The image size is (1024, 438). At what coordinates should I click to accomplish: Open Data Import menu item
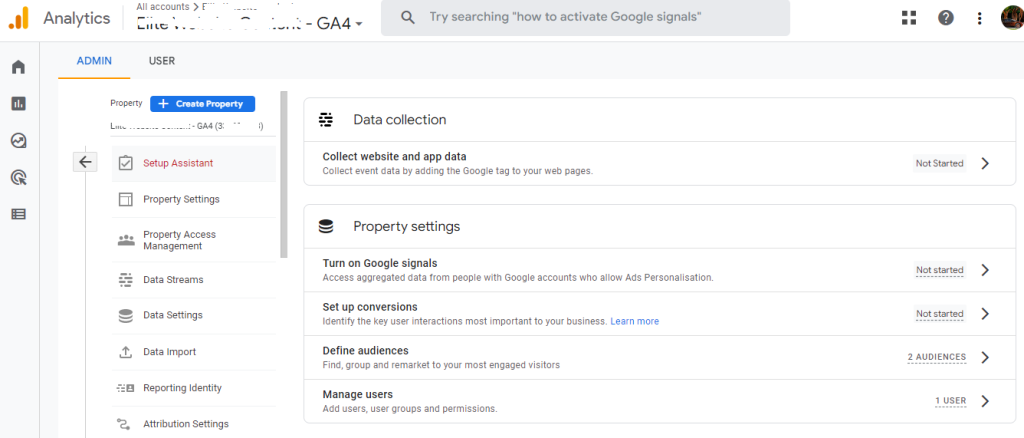[x=193, y=352]
